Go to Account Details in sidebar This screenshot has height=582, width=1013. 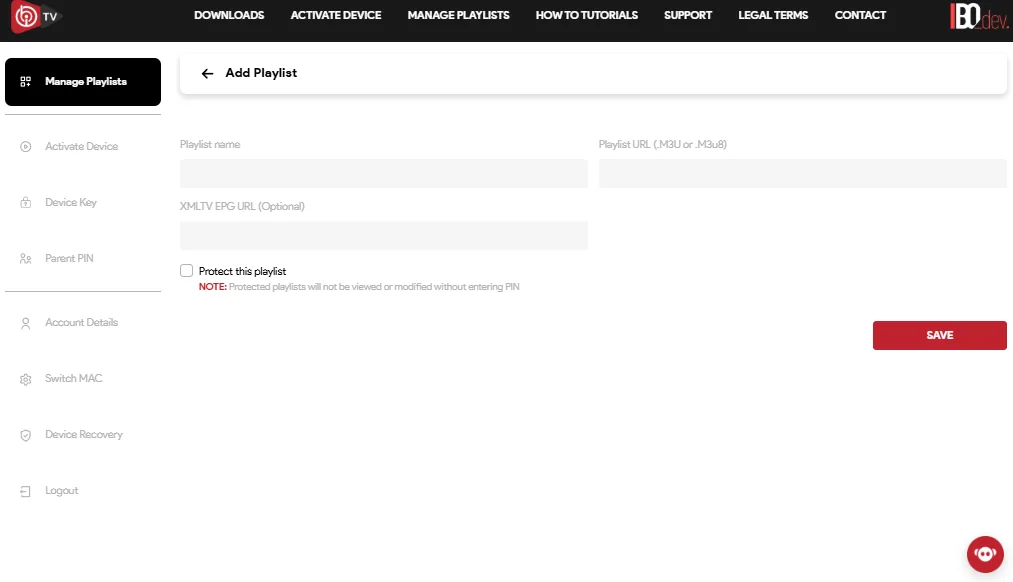point(83,322)
